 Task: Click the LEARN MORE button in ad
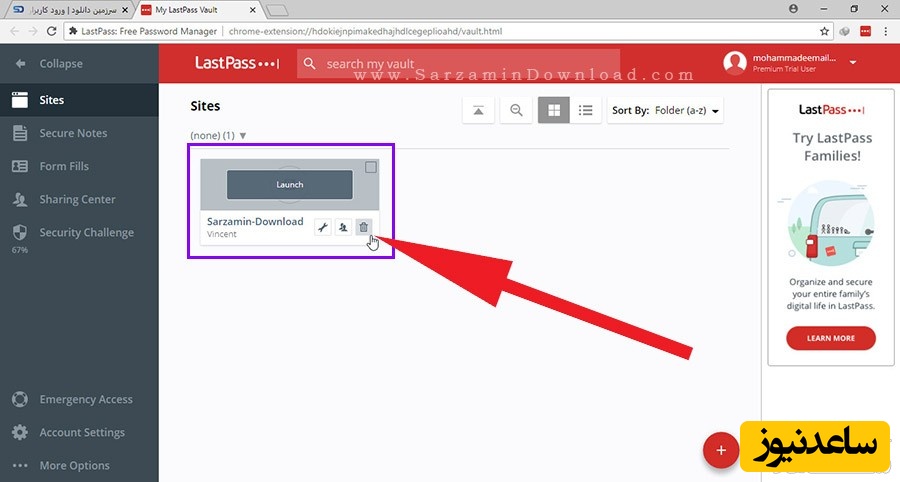(x=830, y=338)
